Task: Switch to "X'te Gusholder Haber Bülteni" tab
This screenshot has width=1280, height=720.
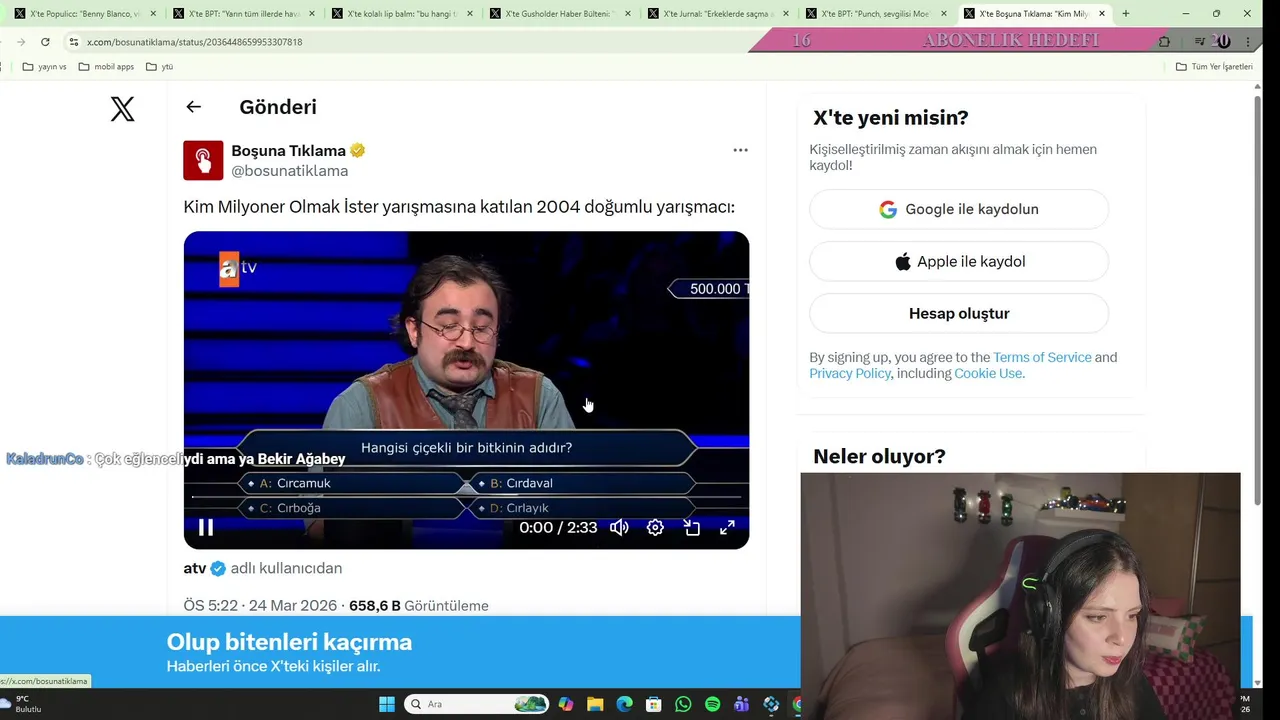Action: (561, 14)
